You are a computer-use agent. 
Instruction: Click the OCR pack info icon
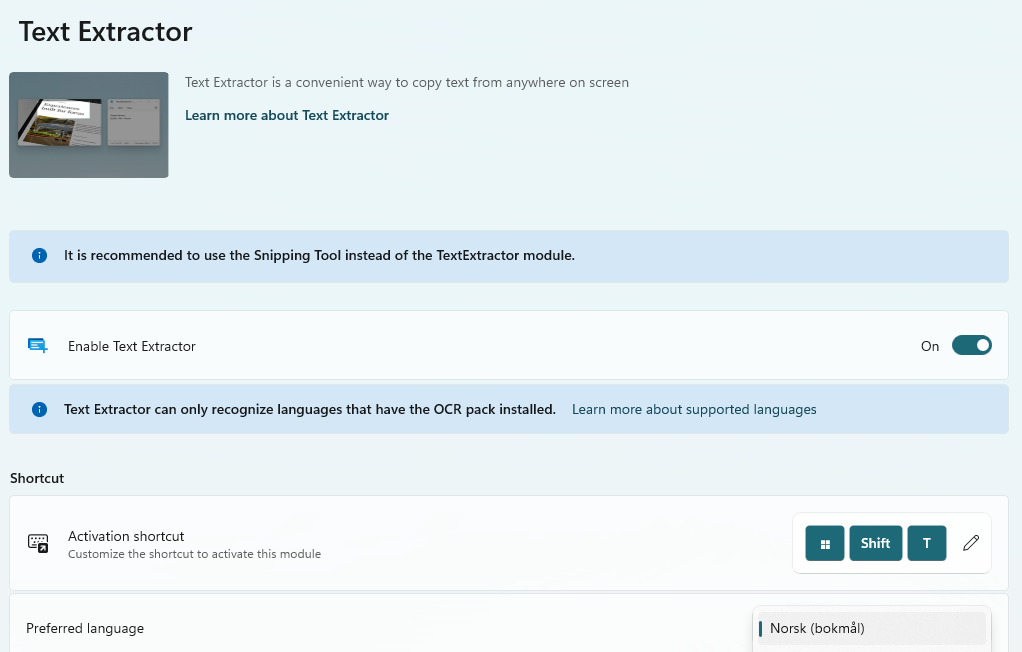click(39, 409)
